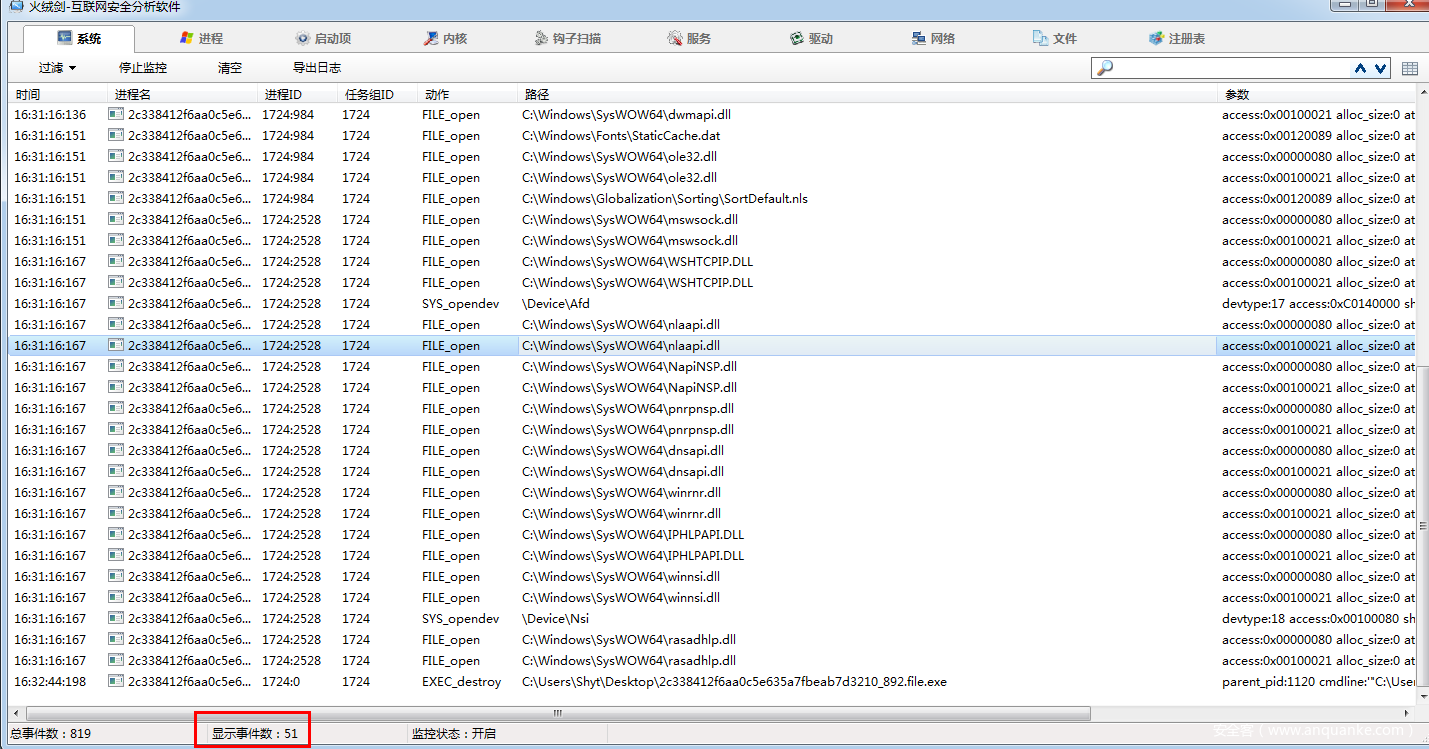Click the magnifier search icon
1429x749 pixels.
click(x=1104, y=68)
